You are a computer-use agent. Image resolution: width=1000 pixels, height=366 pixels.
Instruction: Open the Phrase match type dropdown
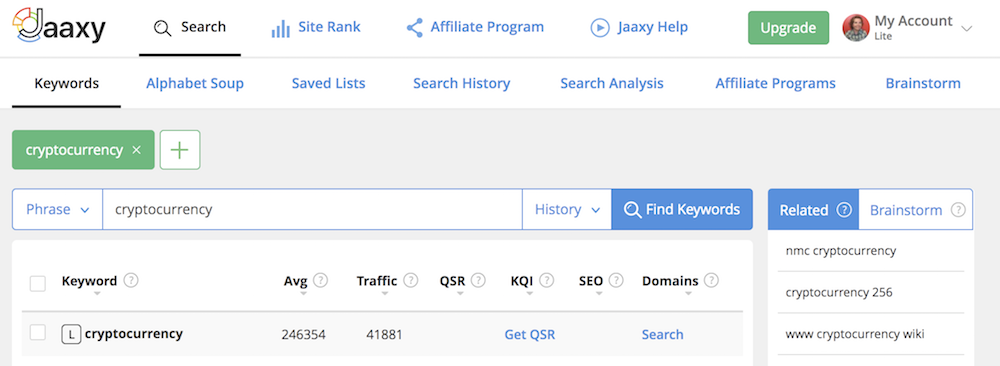tap(57, 209)
